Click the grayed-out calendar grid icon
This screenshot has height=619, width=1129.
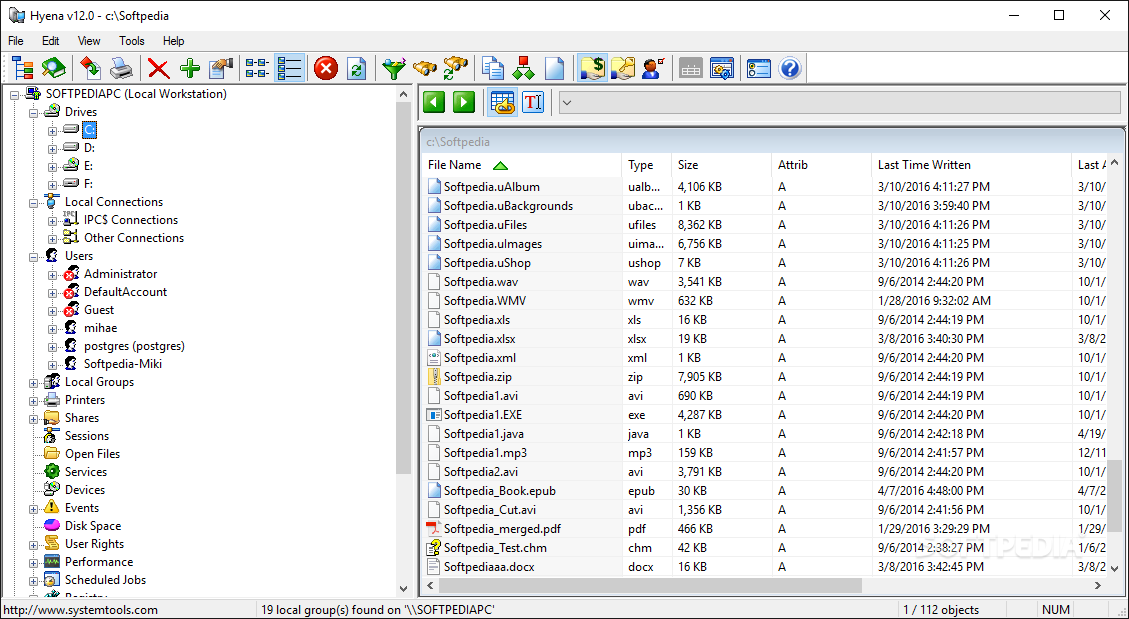tap(691, 69)
